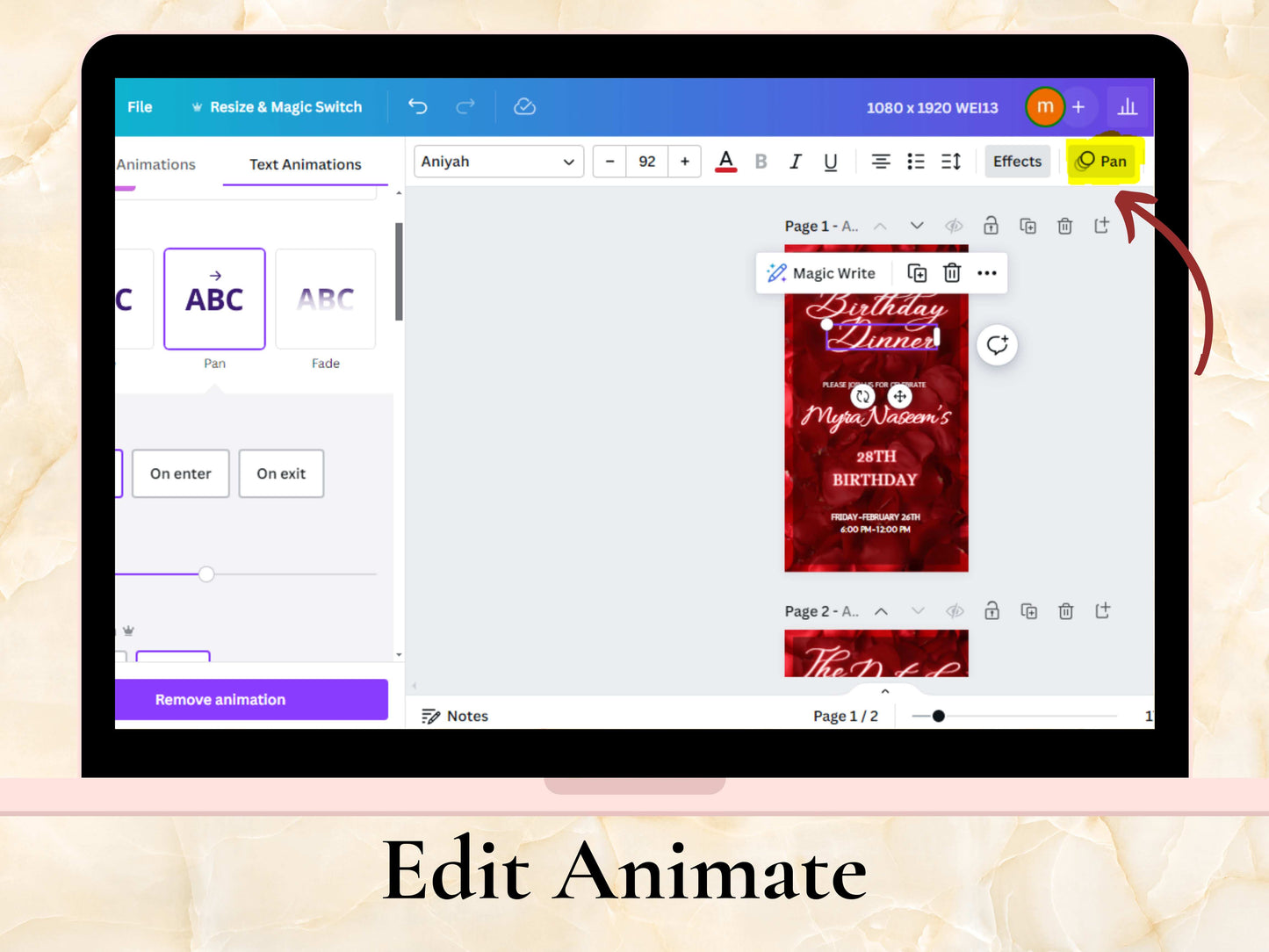
Task: Delete Page 2 using trash icon
Action: (x=1065, y=611)
